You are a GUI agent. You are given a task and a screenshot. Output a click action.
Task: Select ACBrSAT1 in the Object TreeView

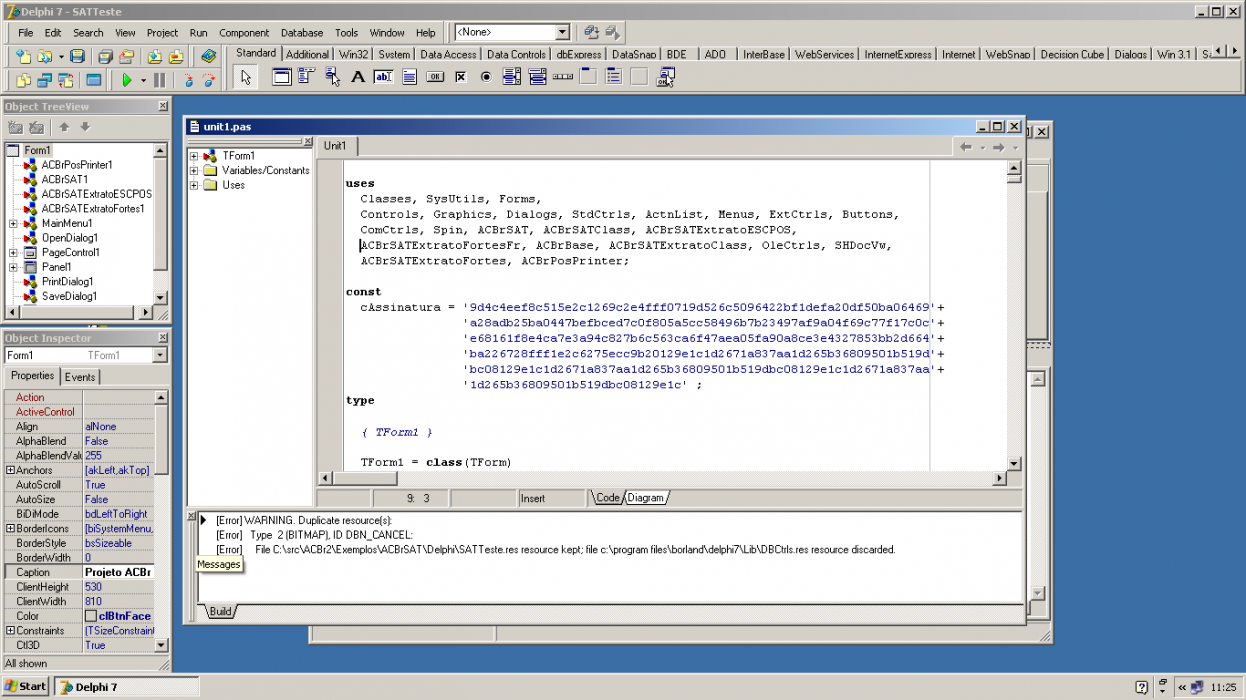64,179
